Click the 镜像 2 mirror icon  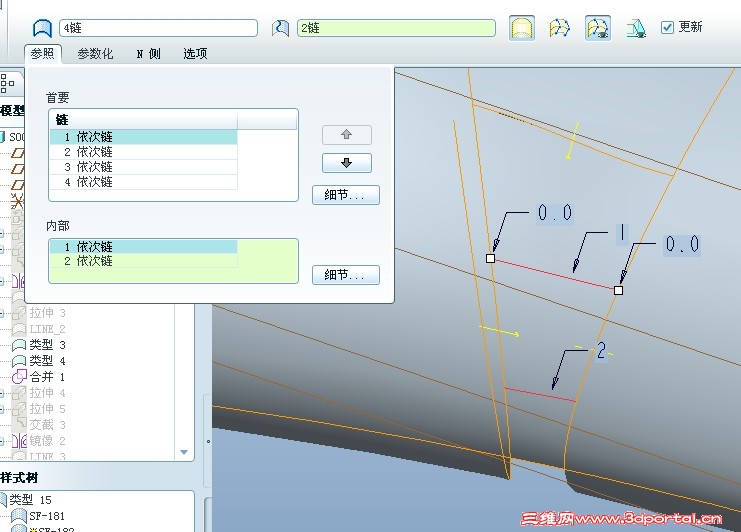click(19, 441)
